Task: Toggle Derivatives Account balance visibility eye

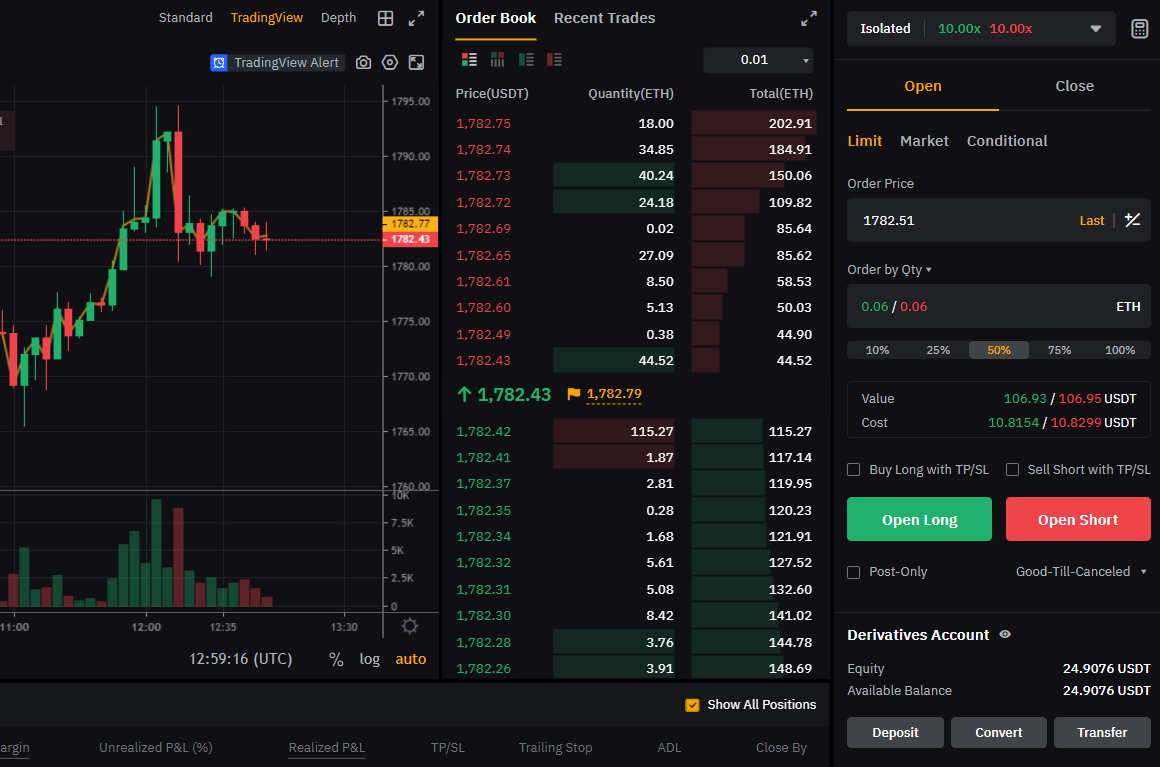Action: tap(1005, 635)
